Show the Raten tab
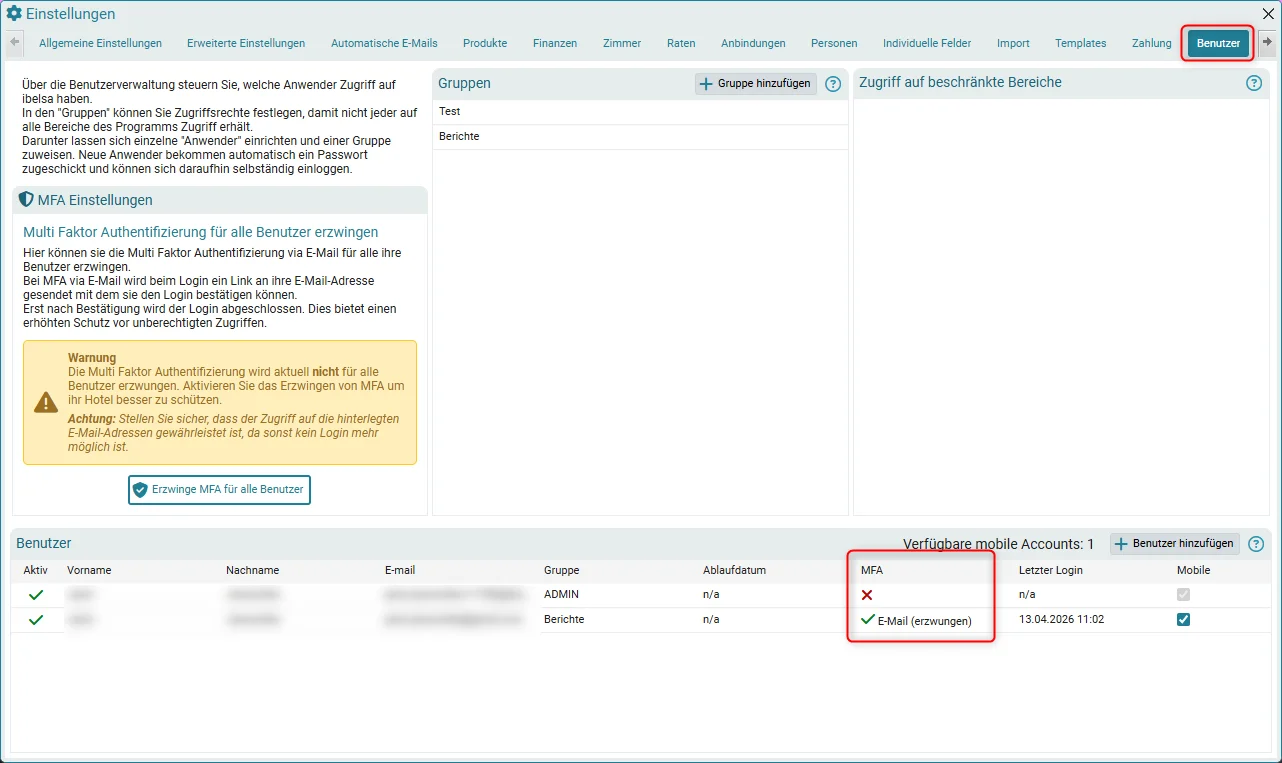 [681, 43]
